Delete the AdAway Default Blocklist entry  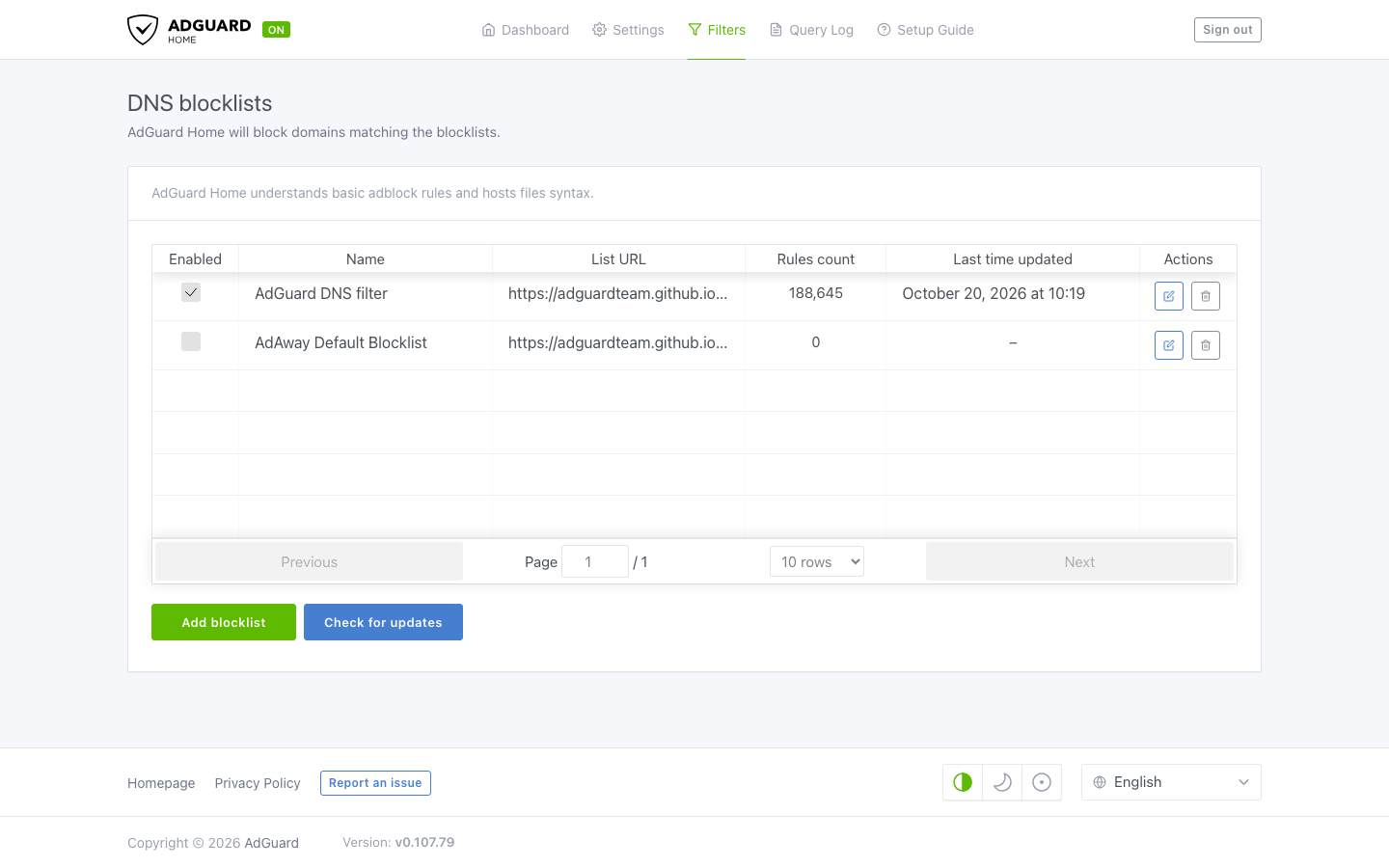click(x=1206, y=345)
